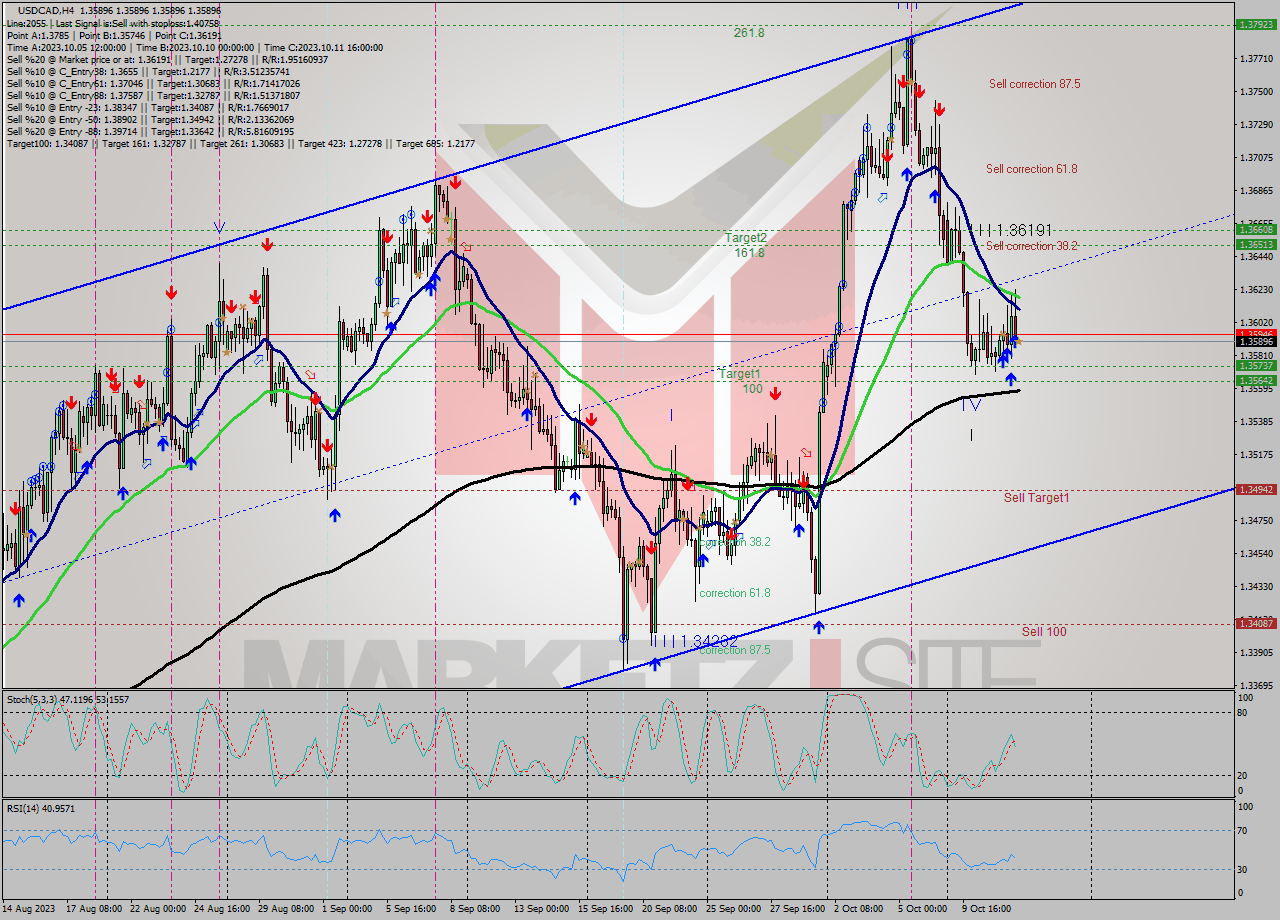
Task: Click the '25 Sep 00:00' time axis label
Action: point(734,909)
